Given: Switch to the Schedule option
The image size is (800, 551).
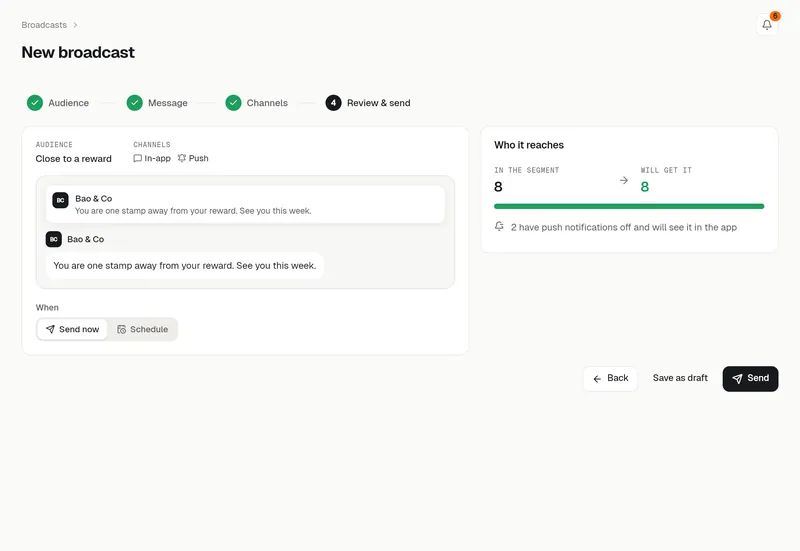Looking at the screenshot, I should tap(142, 329).
